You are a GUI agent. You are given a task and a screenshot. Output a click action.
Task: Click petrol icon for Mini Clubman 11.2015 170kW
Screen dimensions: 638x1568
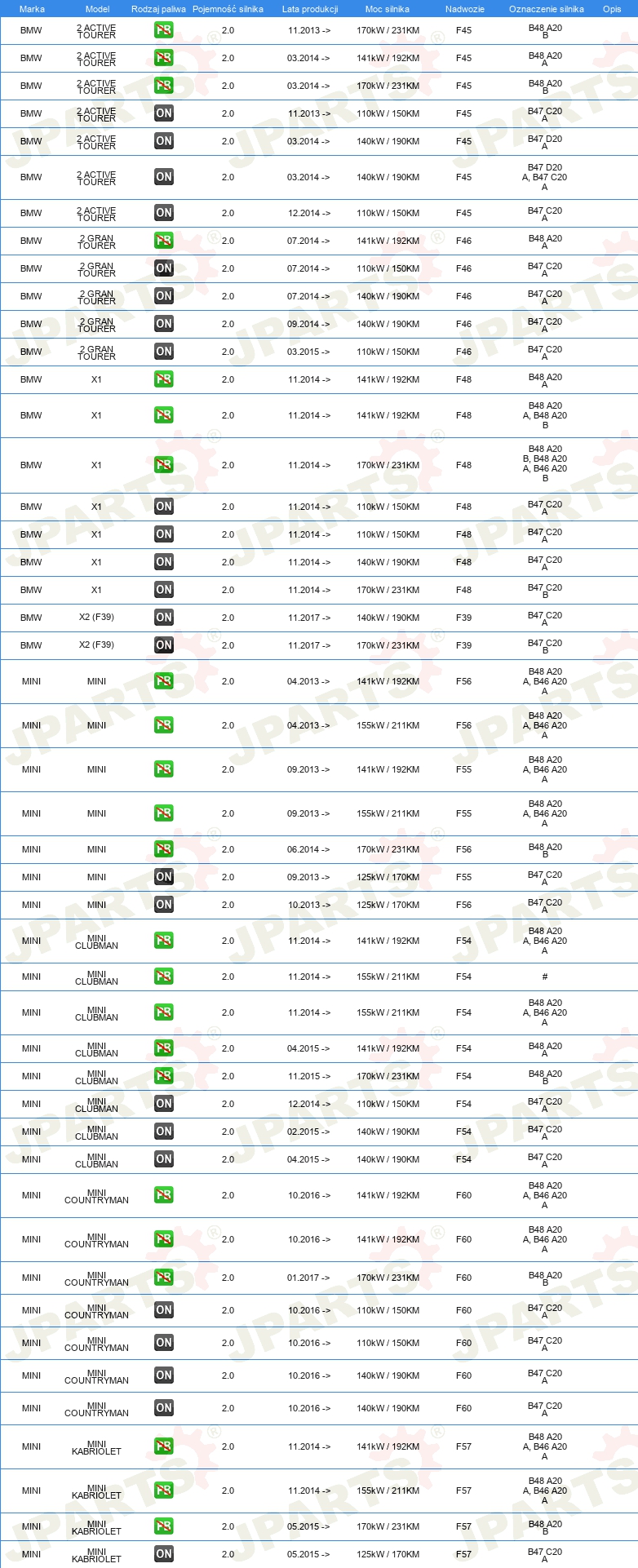[164, 1076]
